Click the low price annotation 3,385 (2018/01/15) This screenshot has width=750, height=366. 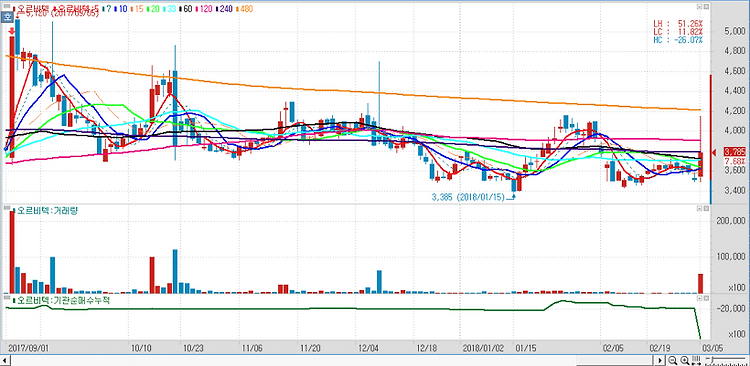click(468, 197)
